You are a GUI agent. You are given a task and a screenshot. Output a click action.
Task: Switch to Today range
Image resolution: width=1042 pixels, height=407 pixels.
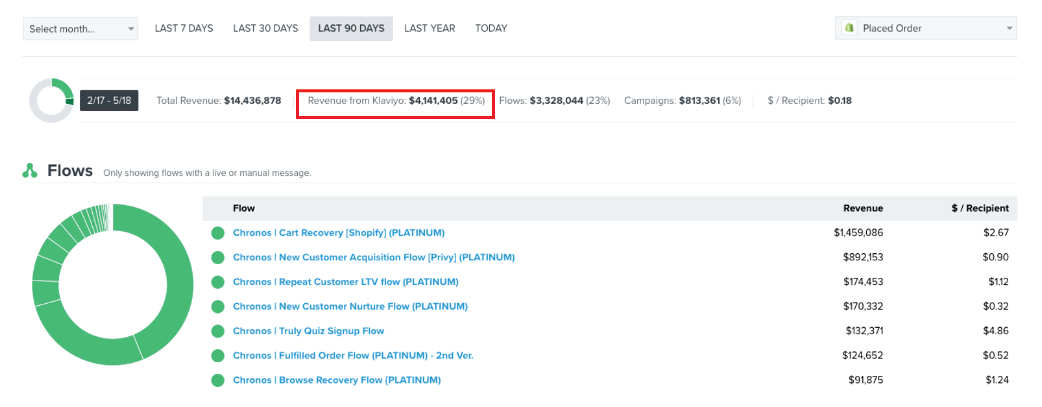(x=491, y=29)
